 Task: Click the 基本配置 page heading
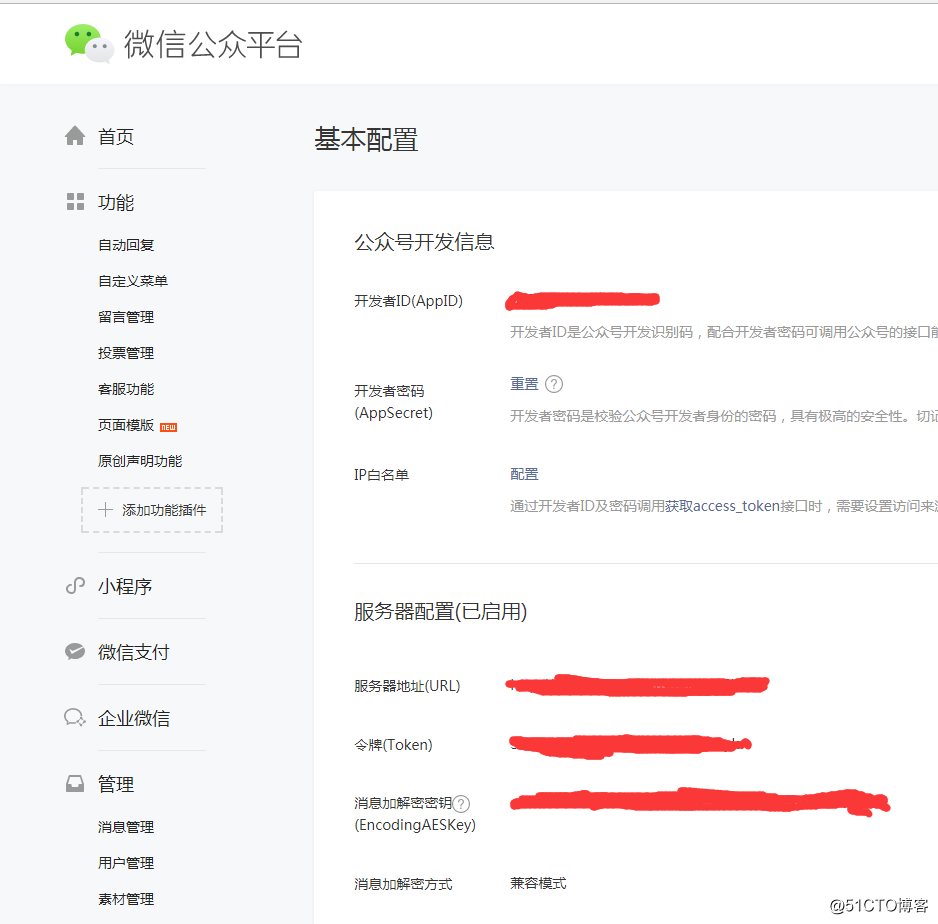[x=366, y=139]
